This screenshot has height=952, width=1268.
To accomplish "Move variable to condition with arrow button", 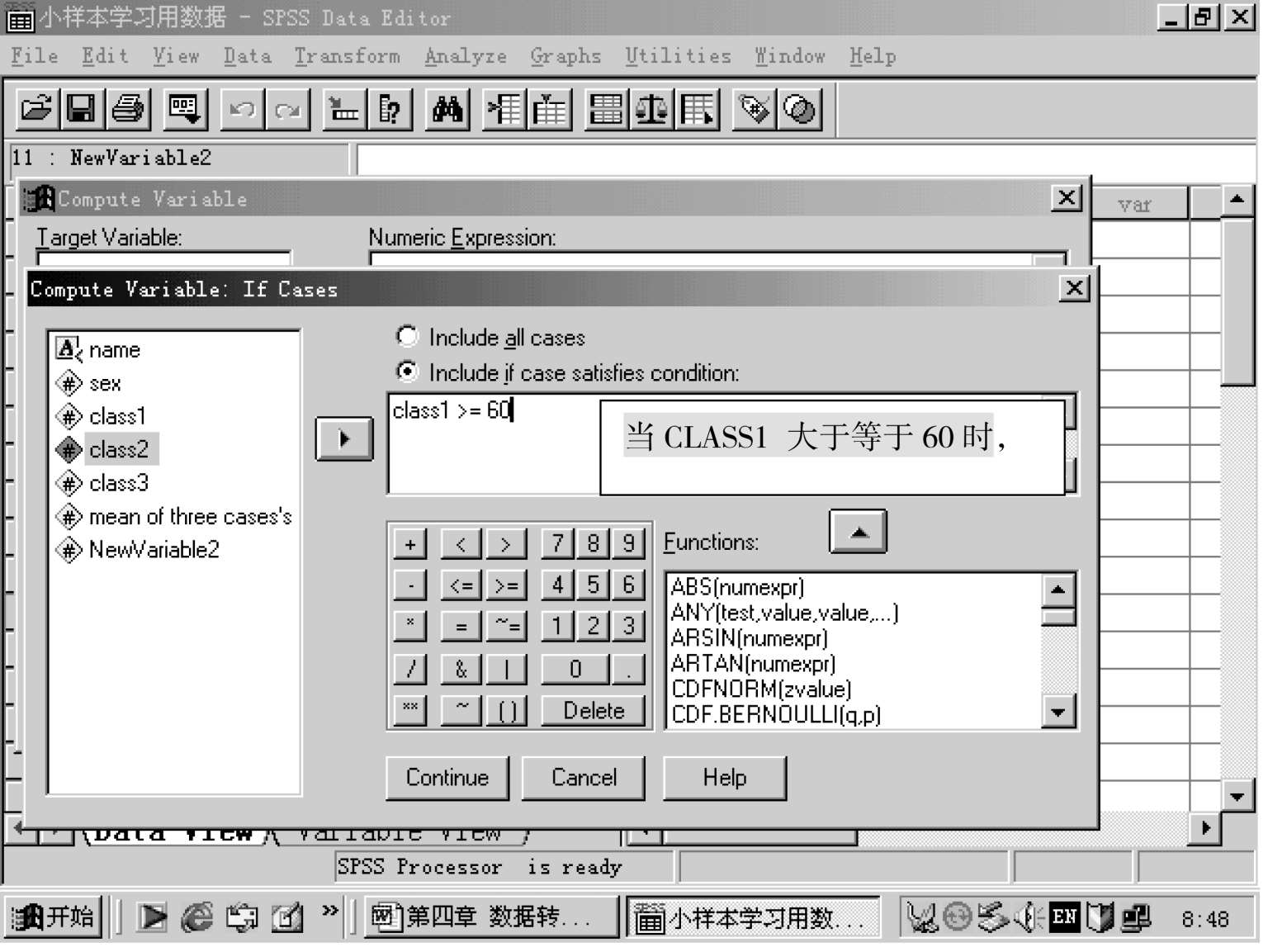I will (344, 438).
